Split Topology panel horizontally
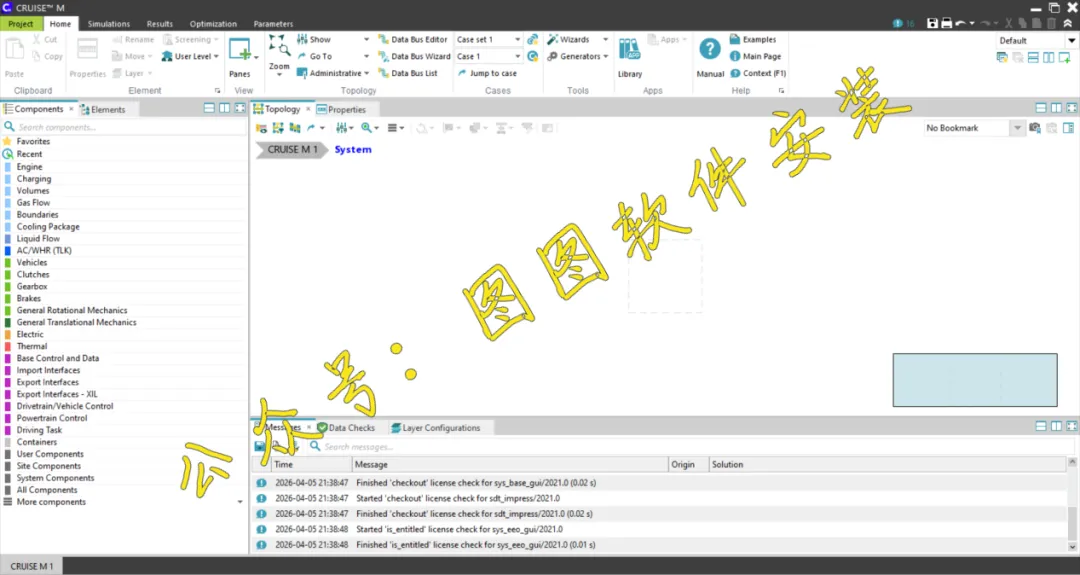This screenshot has height=575, width=1080. point(1041,108)
